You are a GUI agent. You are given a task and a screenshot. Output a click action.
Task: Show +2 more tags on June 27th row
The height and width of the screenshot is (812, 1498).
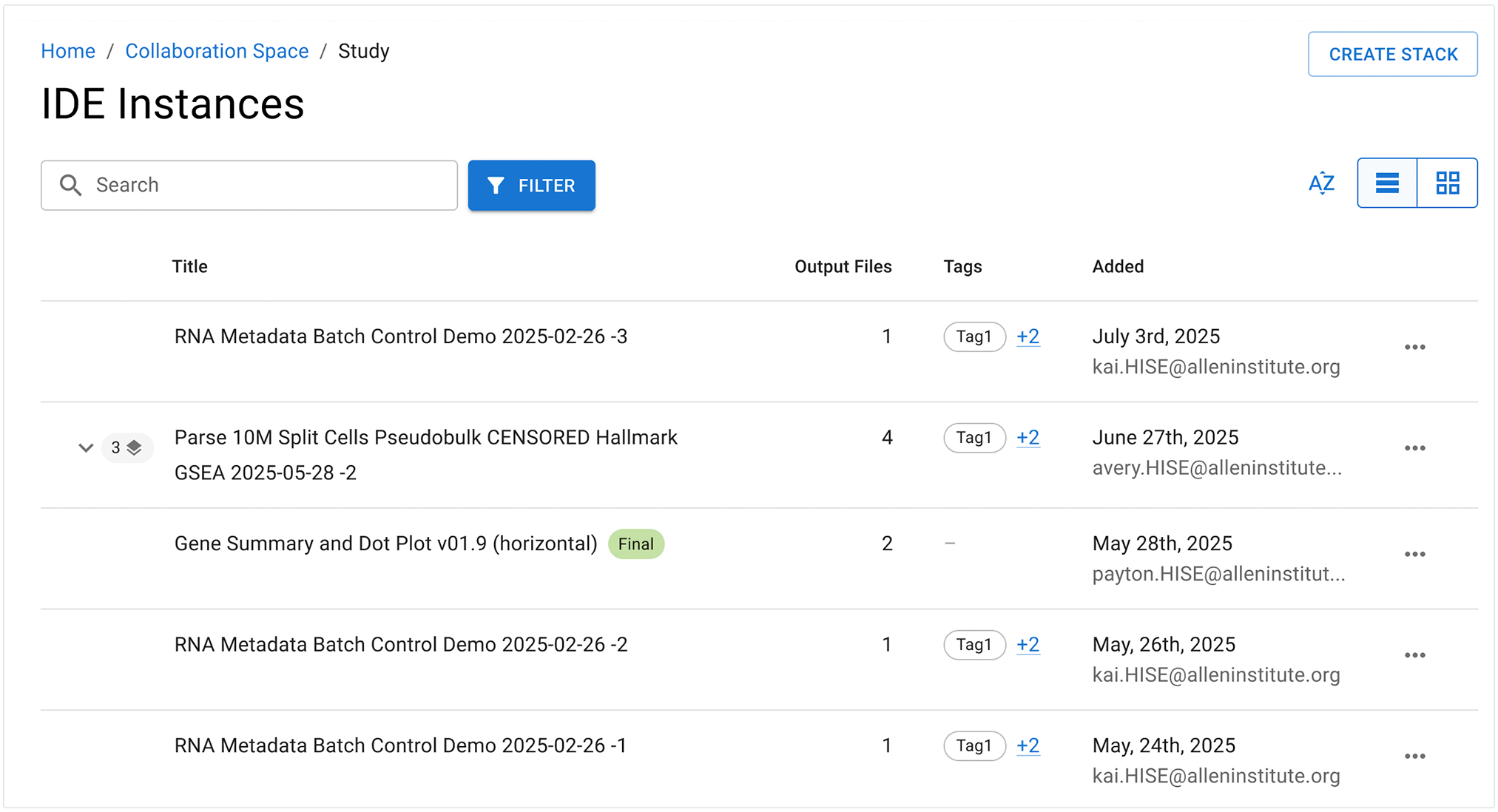pos(1028,438)
